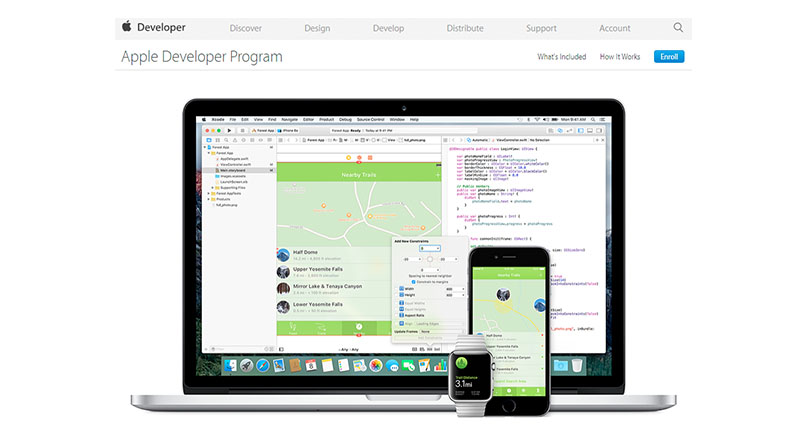The image size is (800, 445).
Task: Select ViewController.swift in the navigator
Action: pyautogui.click(x=235, y=164)
